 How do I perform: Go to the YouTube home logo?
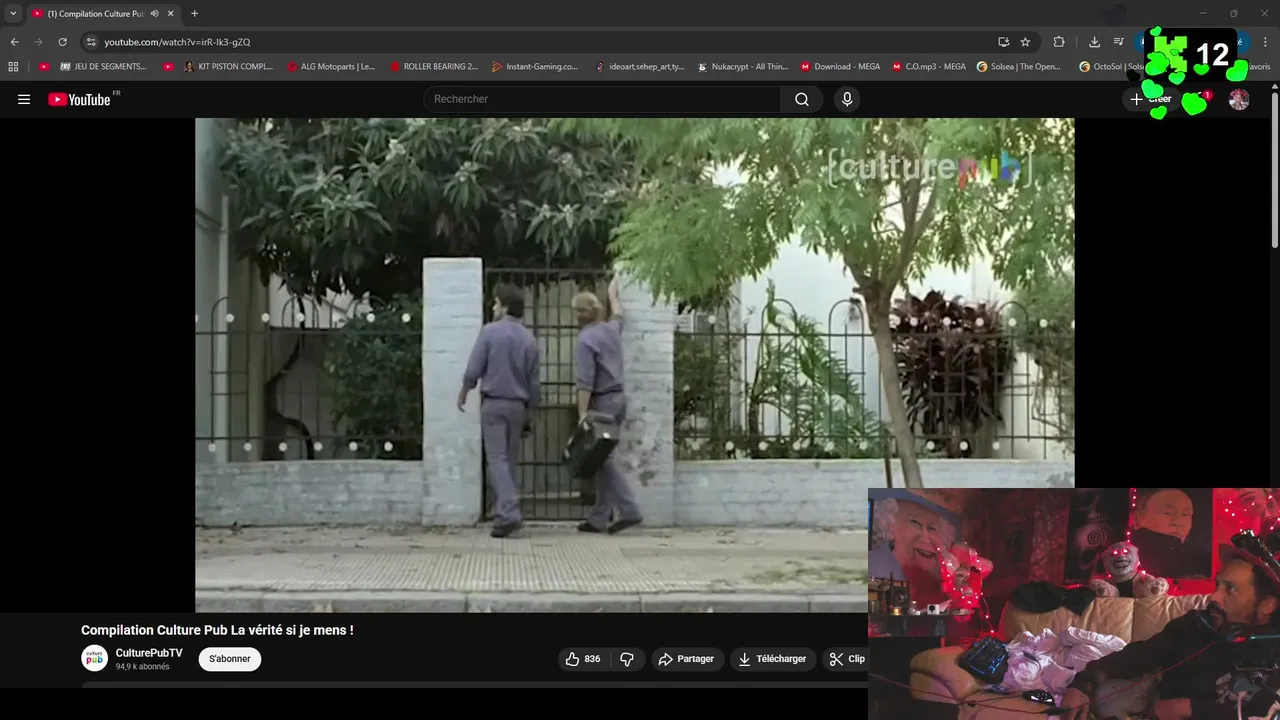click(79, 99)
